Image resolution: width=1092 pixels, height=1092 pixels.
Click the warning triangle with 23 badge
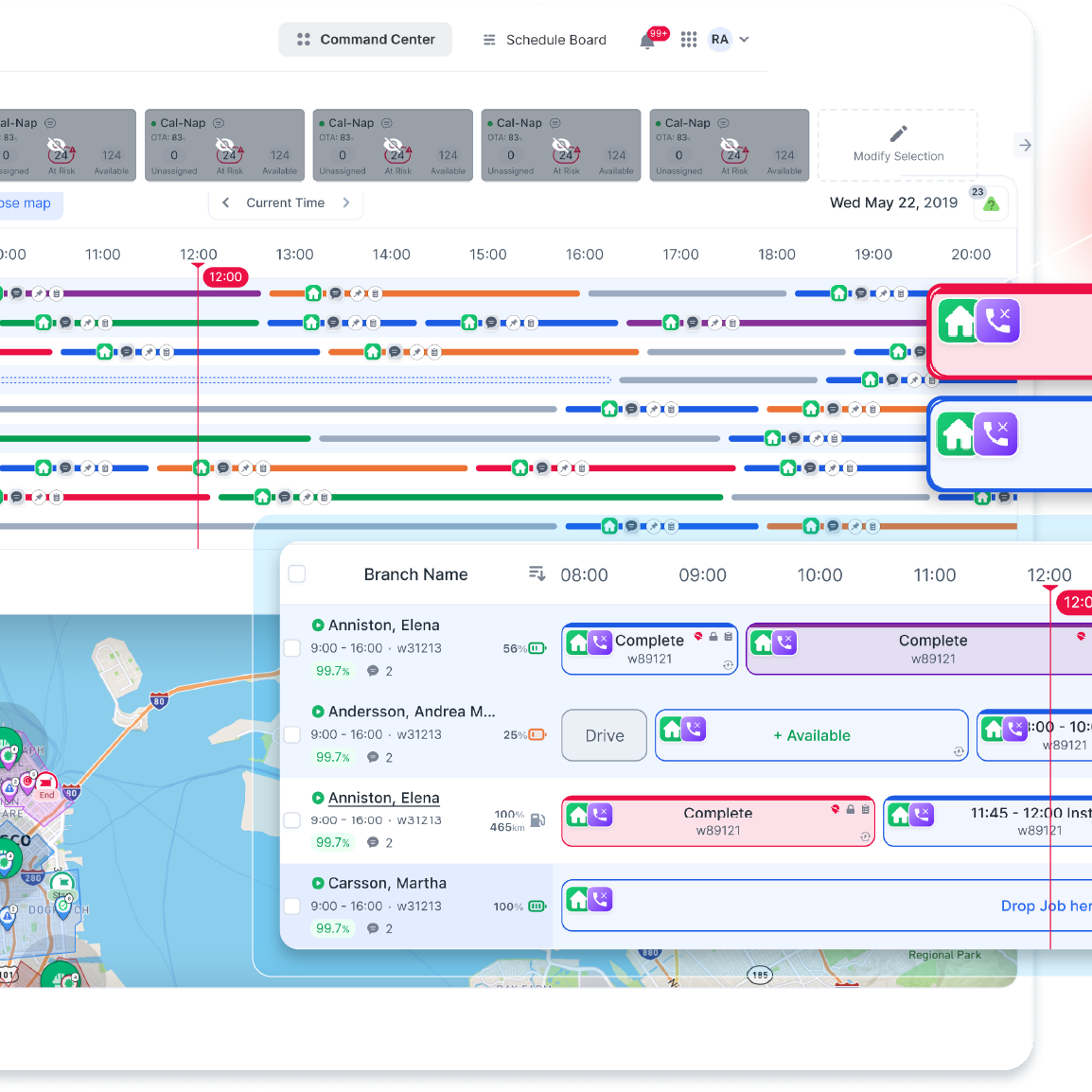991,204
